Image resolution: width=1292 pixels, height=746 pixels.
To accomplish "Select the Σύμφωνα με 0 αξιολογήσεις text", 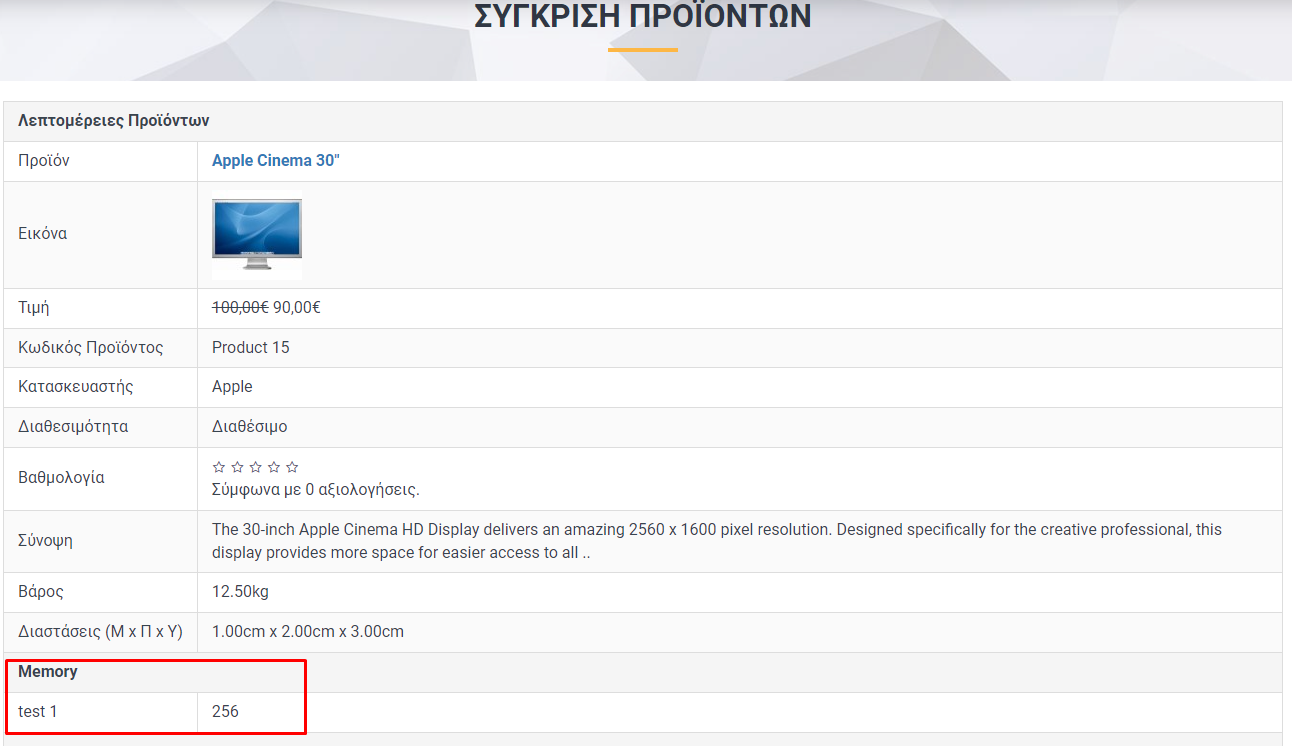I will coord(316,490).
